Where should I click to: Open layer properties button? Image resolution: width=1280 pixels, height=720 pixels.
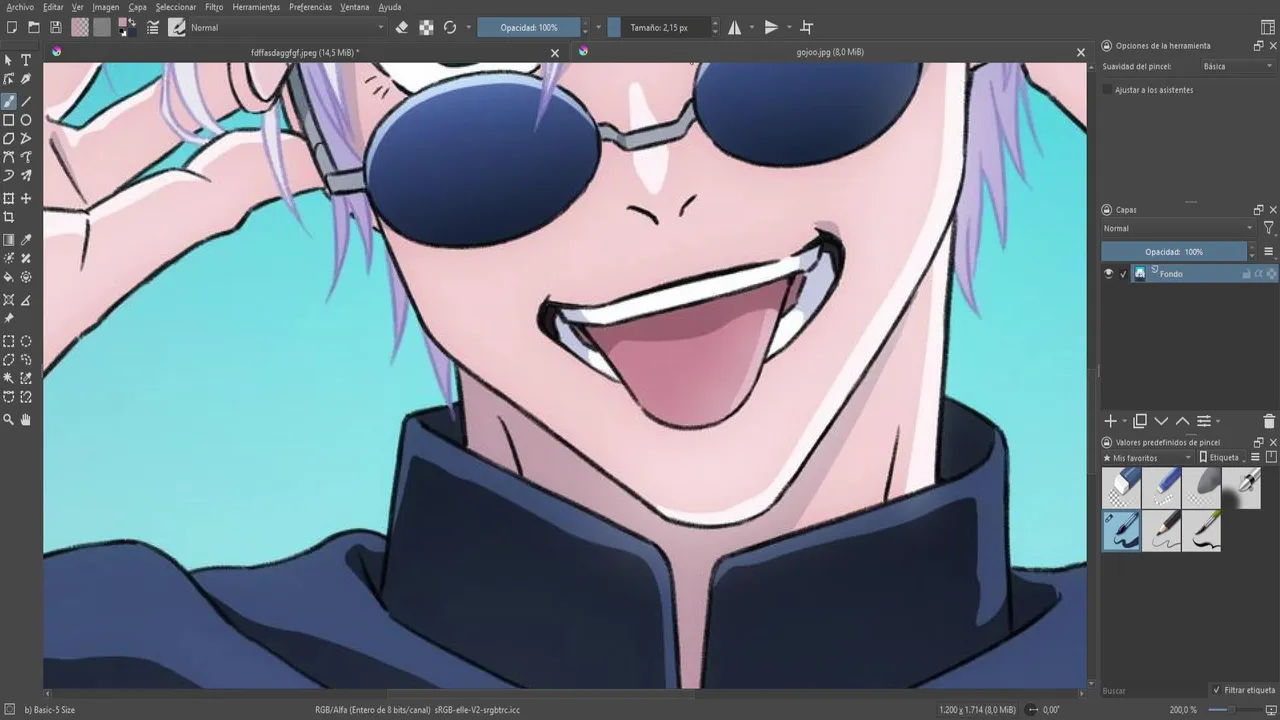click(x=1204, y=421)
